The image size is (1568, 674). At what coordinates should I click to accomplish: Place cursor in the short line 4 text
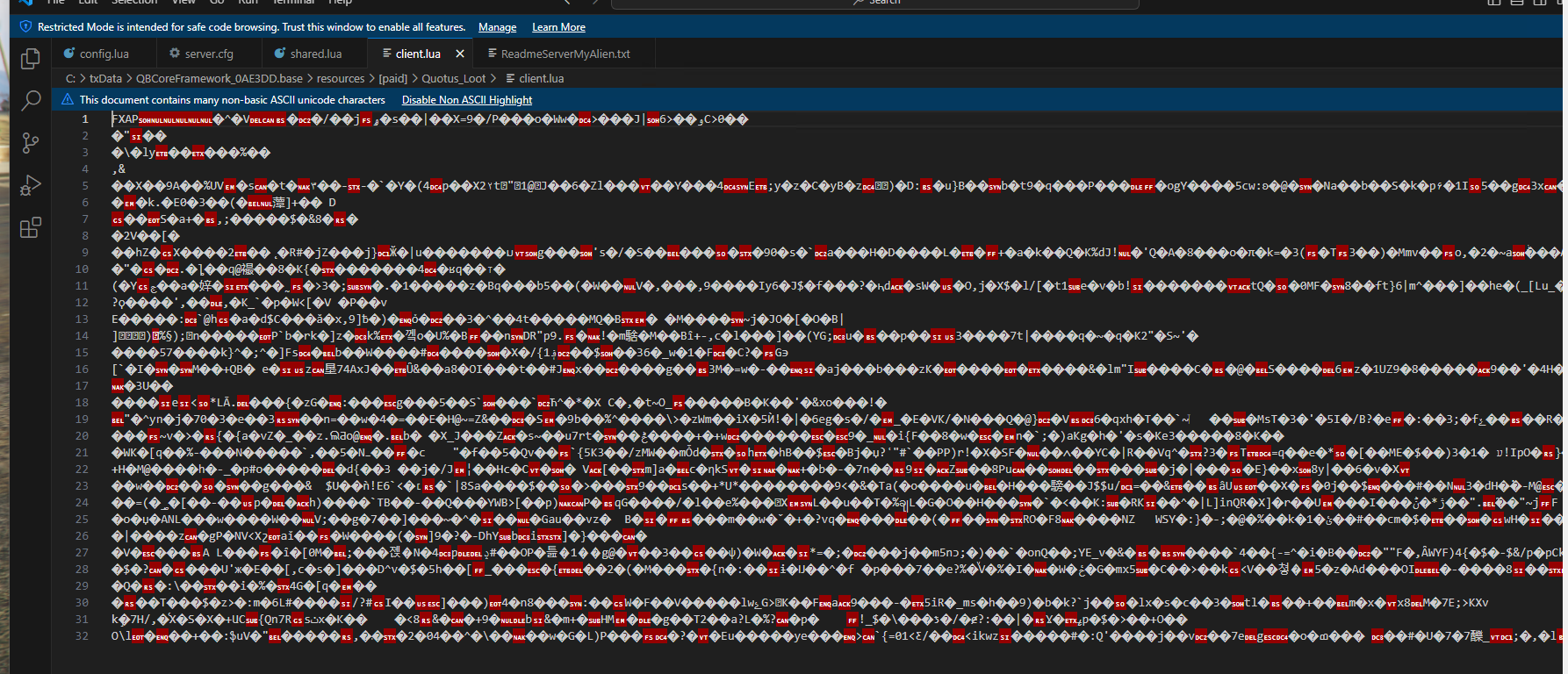click(x=119, y=169)
